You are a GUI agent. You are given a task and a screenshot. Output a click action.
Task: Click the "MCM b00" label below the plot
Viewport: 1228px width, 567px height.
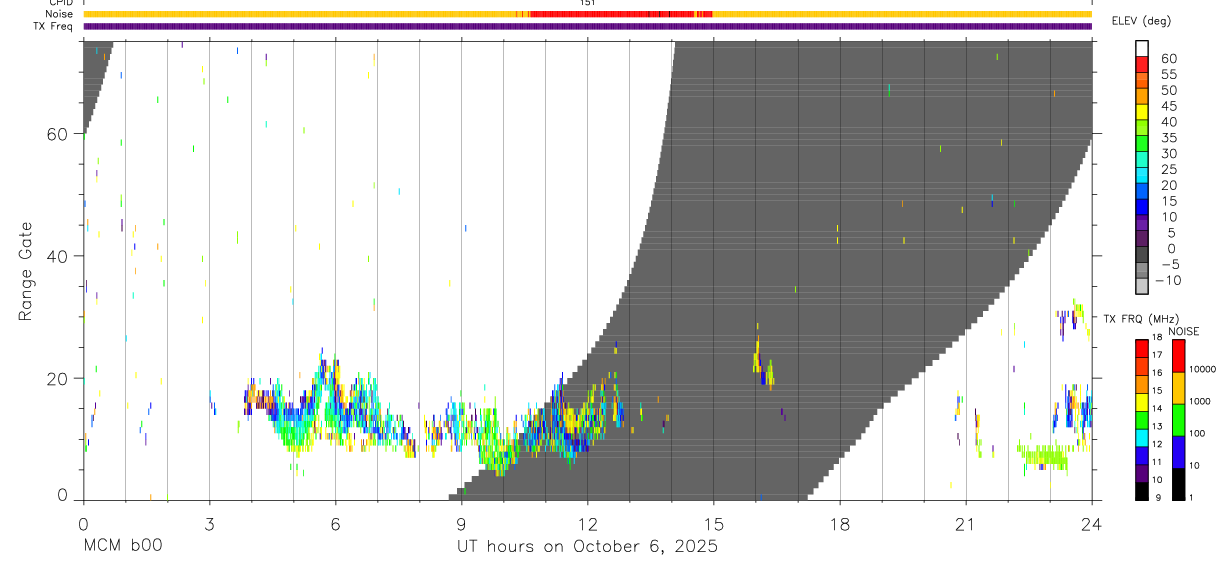tap(122, 546)
